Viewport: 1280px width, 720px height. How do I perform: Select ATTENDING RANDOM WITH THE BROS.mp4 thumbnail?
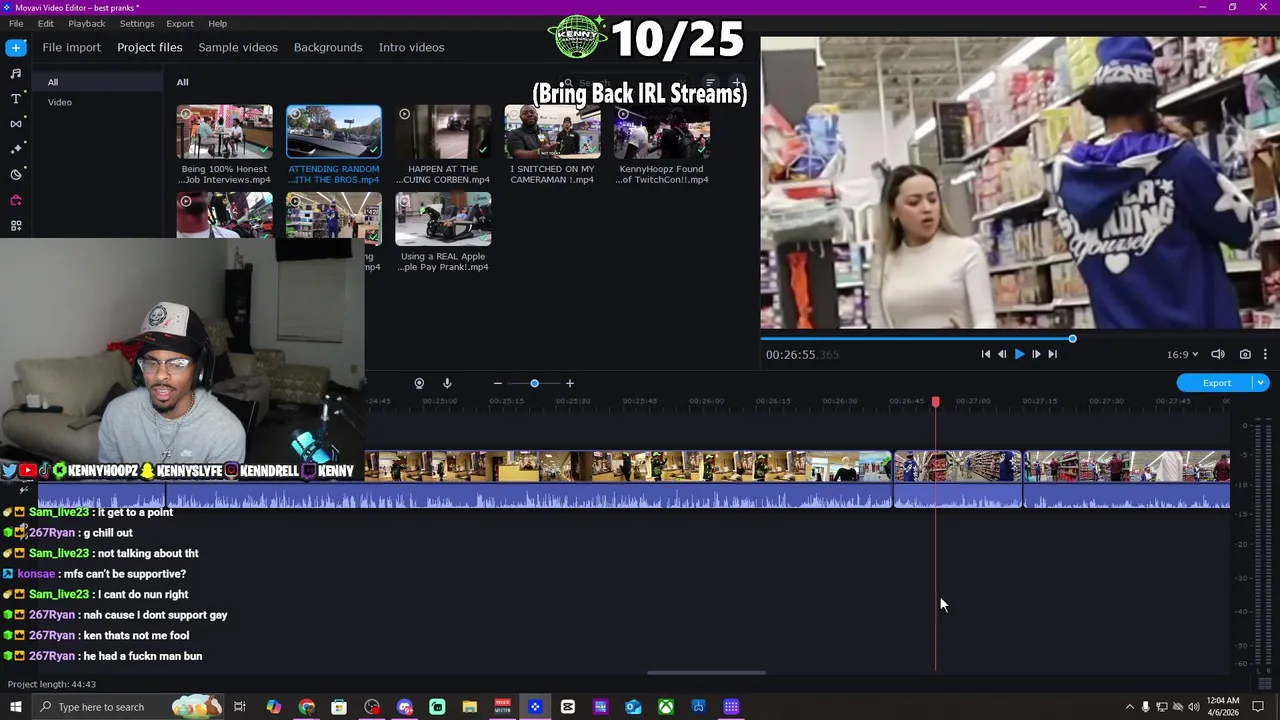tap(334, 132)
